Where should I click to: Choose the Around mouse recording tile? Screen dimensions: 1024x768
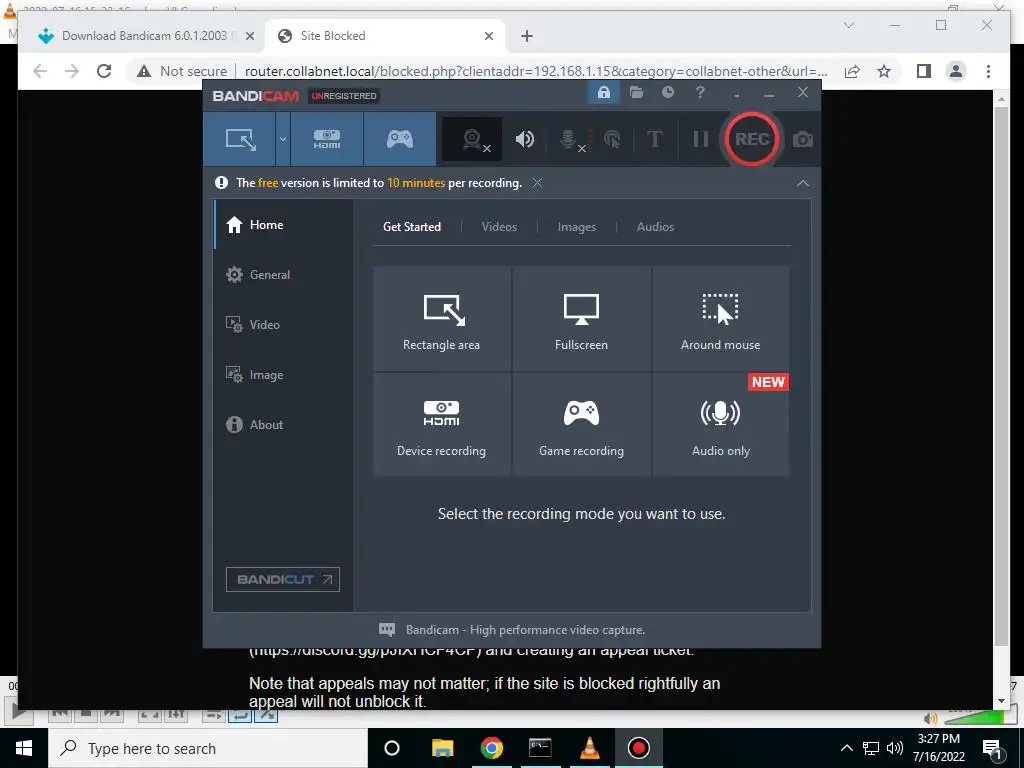(720, 319)
